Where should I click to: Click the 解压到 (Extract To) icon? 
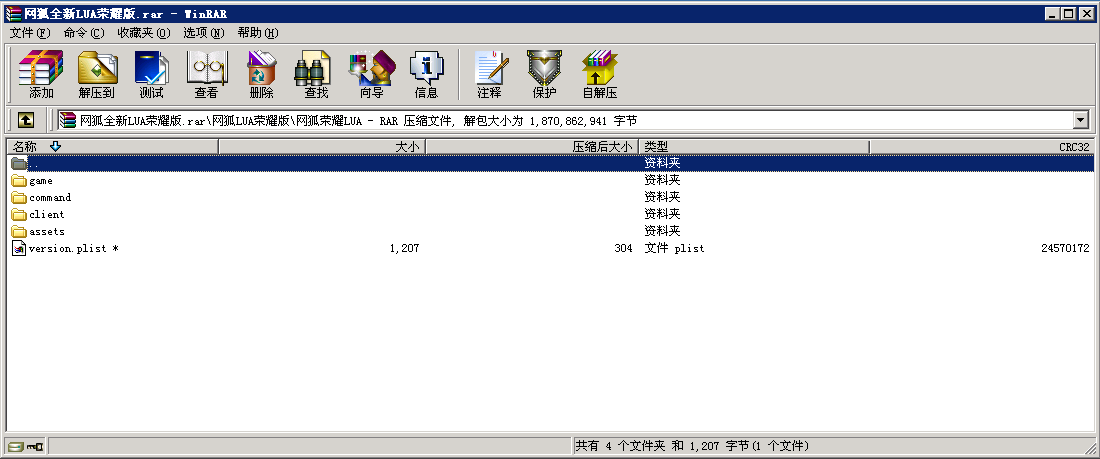pyautogui.click(x=97, y=74)
